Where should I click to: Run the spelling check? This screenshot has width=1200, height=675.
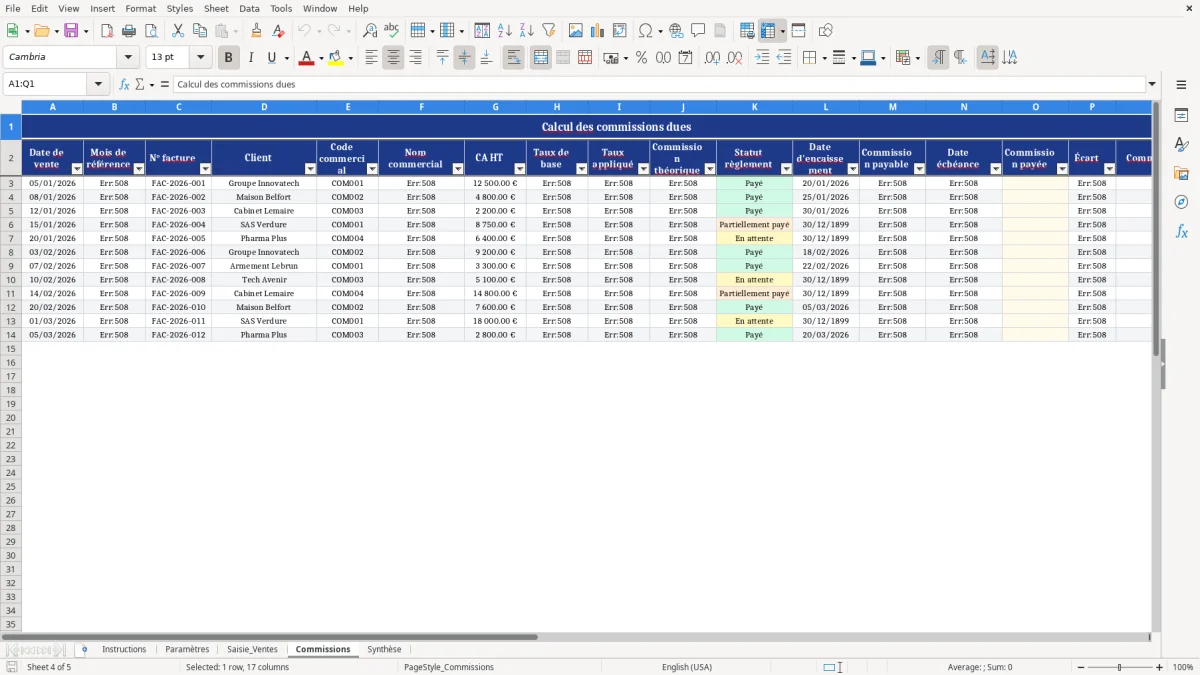click(x=392, y=31)
